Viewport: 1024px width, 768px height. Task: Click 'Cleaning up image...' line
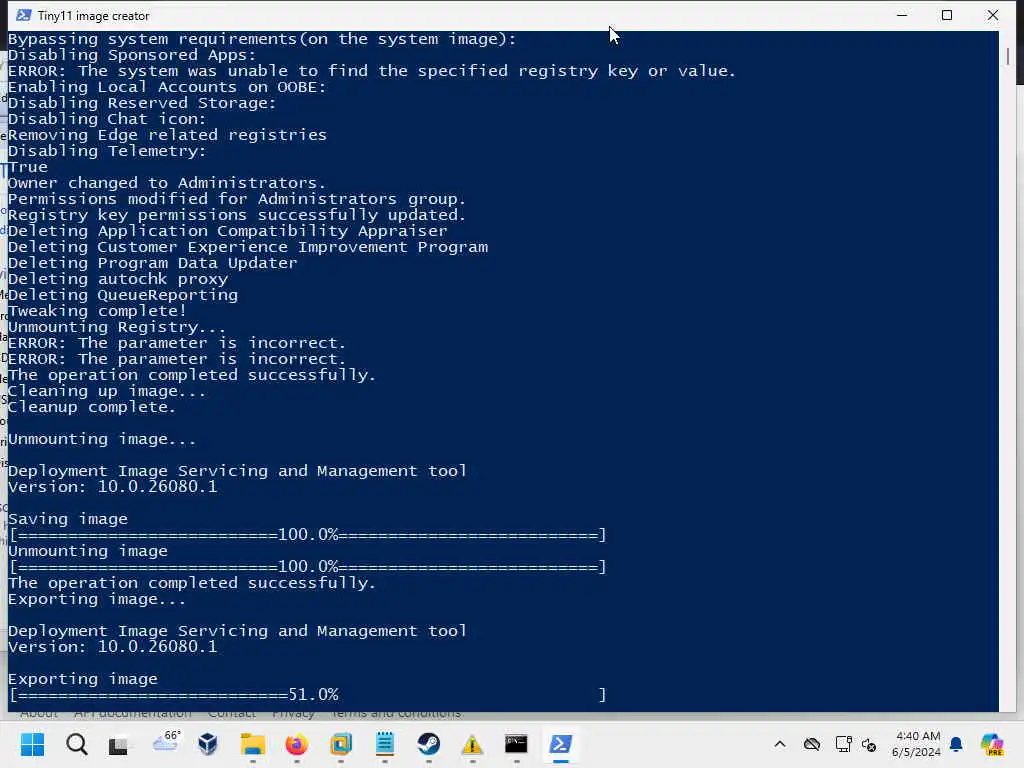tap(107, 391)
